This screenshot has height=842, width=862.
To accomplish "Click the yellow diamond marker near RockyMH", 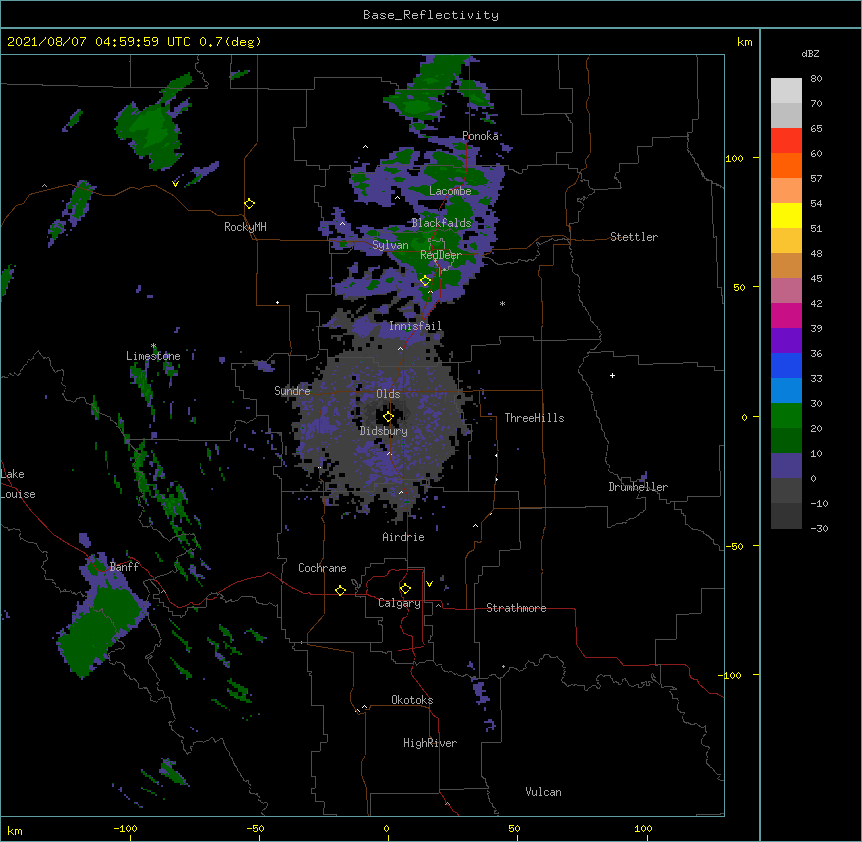I will pos(250,204).
